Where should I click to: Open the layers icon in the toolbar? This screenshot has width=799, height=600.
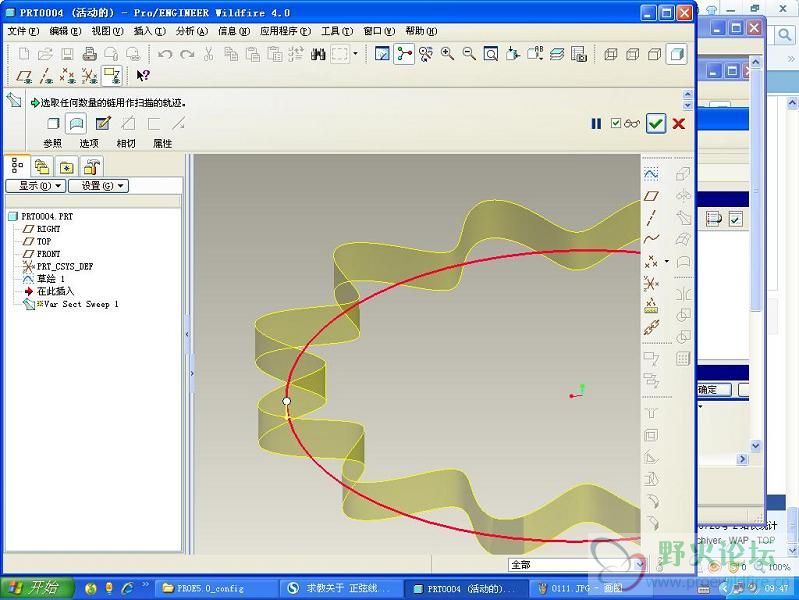click(x=557, y=54)
